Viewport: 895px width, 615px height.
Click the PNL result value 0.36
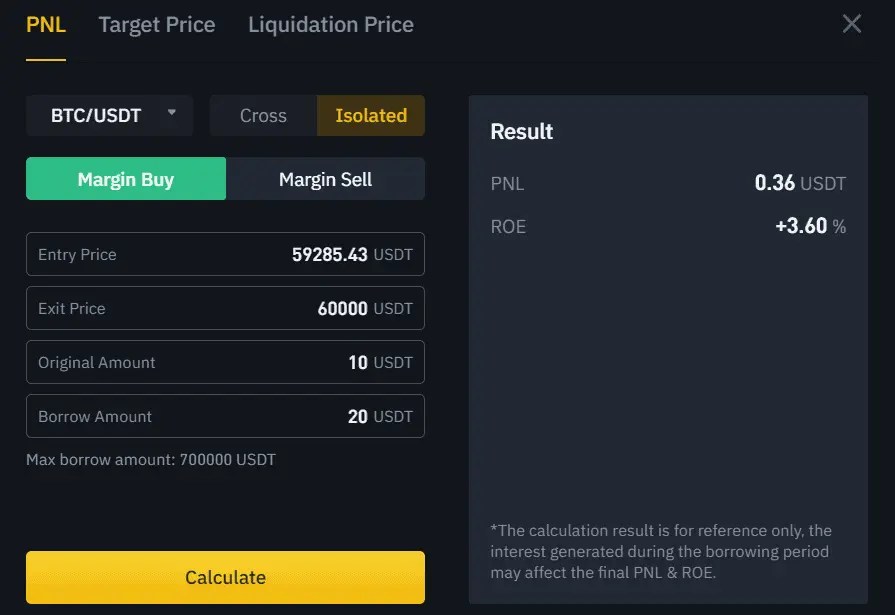(x=775, y=184)
